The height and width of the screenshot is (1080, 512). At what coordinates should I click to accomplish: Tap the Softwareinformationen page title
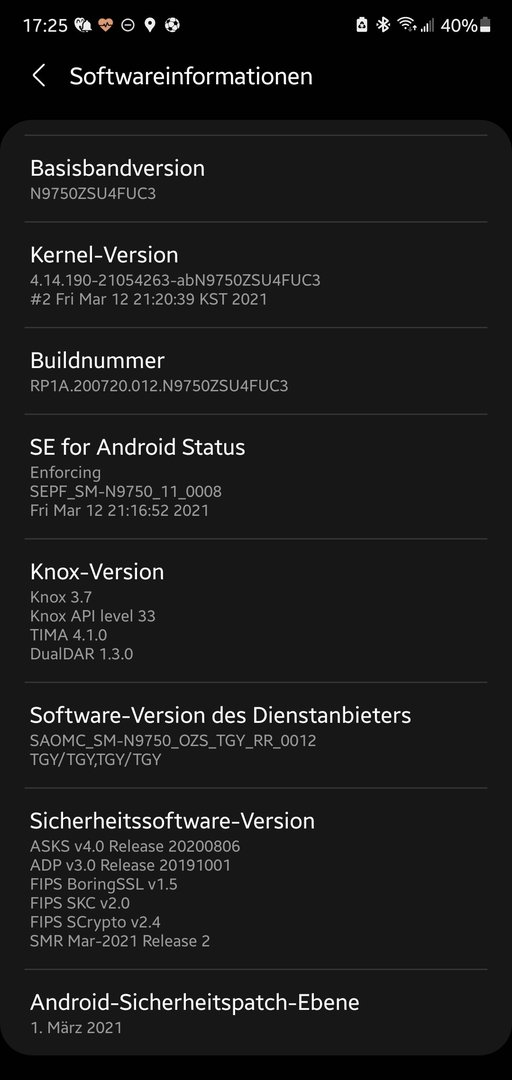coord(191,76)
